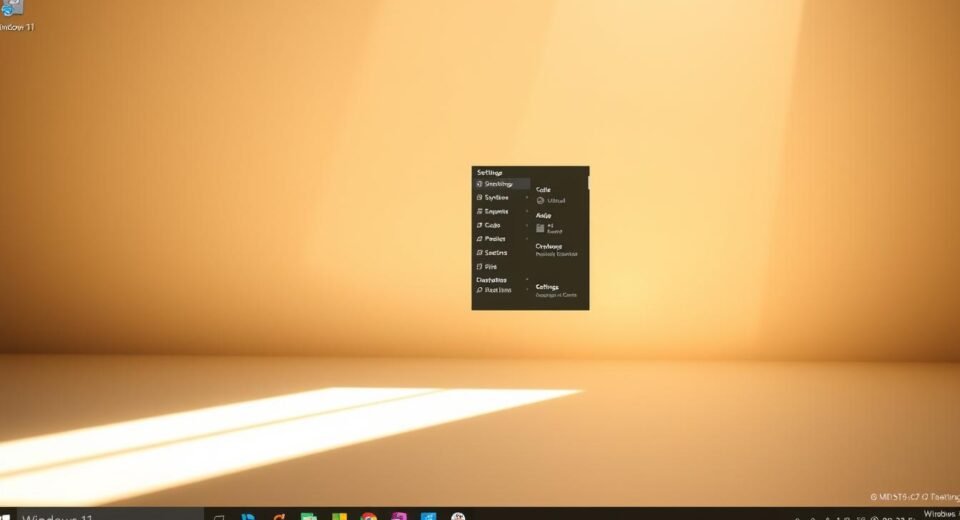Click the 'Windows 11' taskbar search box

[110, 515]
